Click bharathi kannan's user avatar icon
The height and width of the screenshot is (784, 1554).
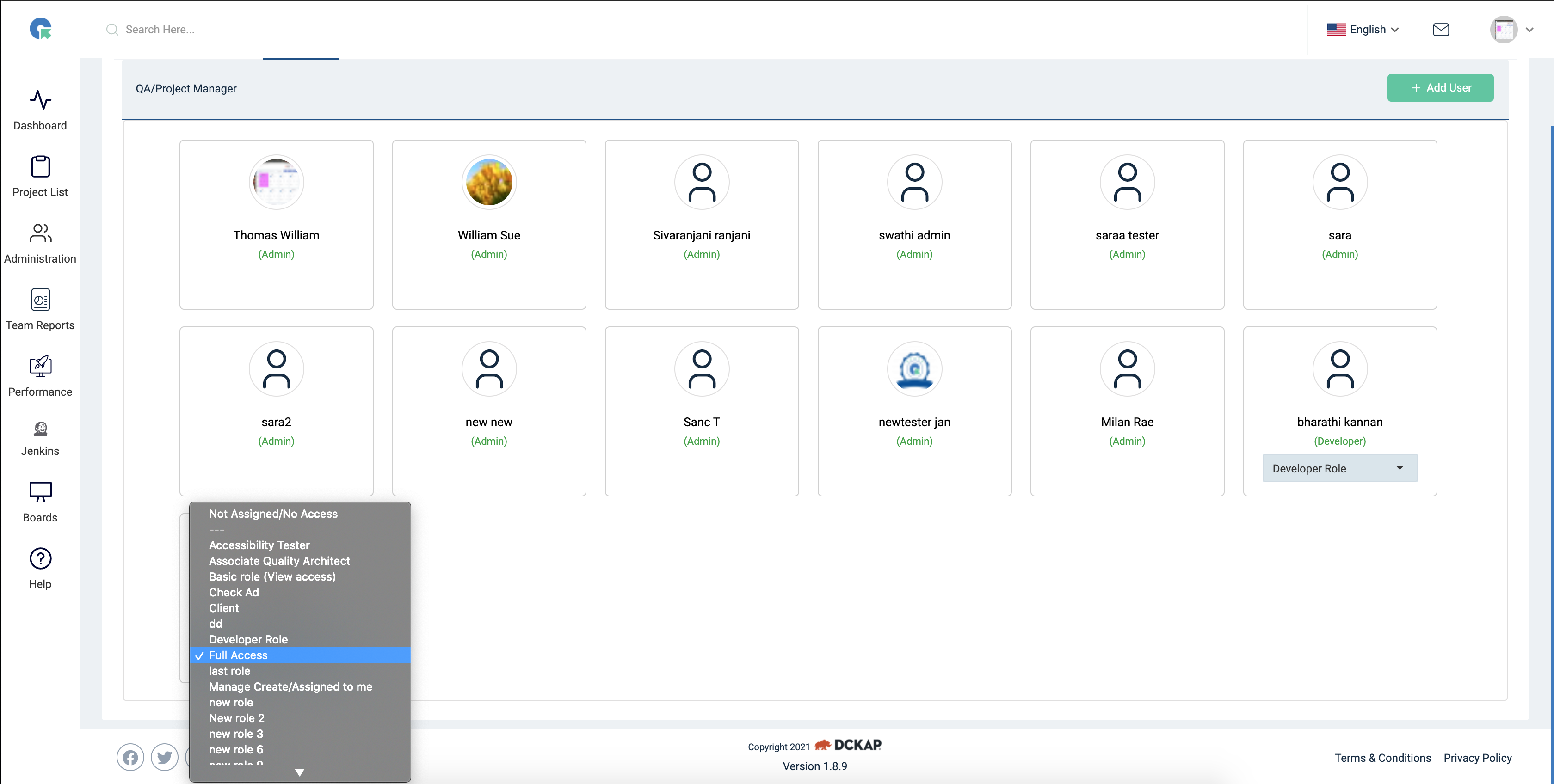click(1340, 369)
